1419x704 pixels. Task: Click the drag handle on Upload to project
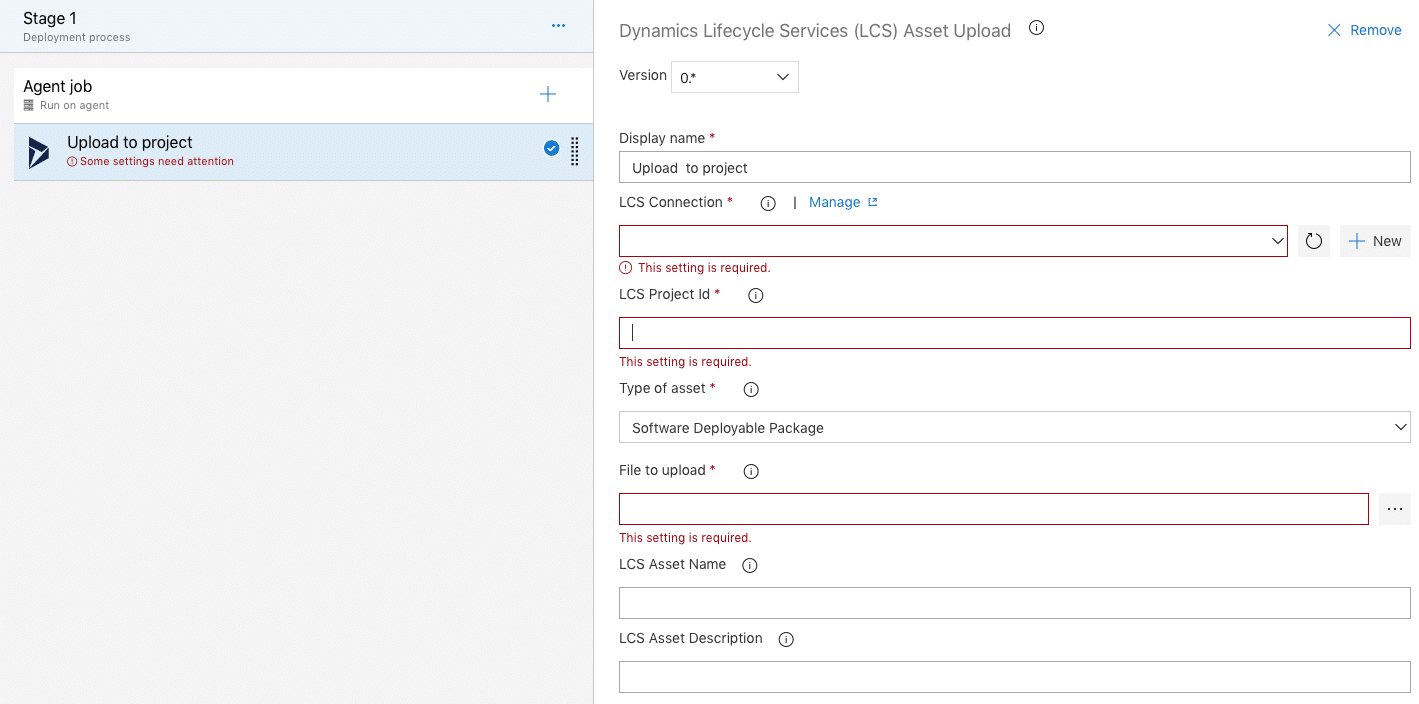(574, 151)
